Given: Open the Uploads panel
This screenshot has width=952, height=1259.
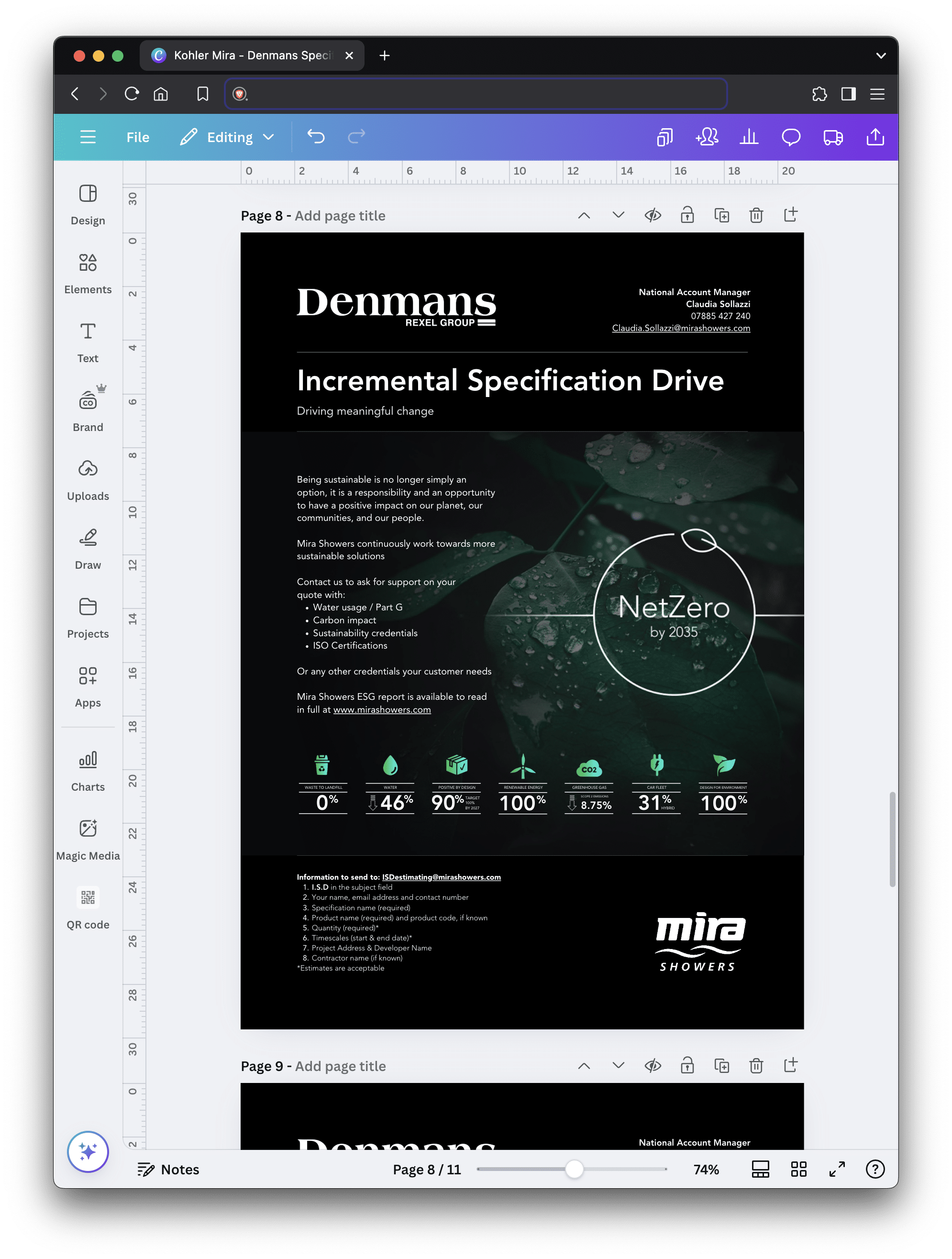Looking at the screenshot, I should [x=88, y=480].
